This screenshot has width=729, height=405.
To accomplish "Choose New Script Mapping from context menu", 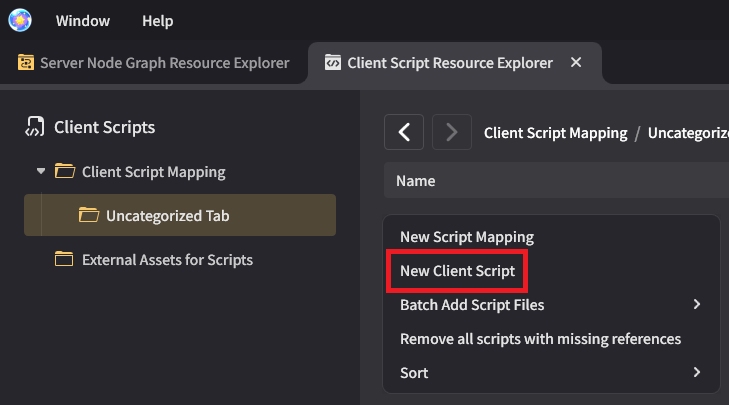I will [467, 237].
